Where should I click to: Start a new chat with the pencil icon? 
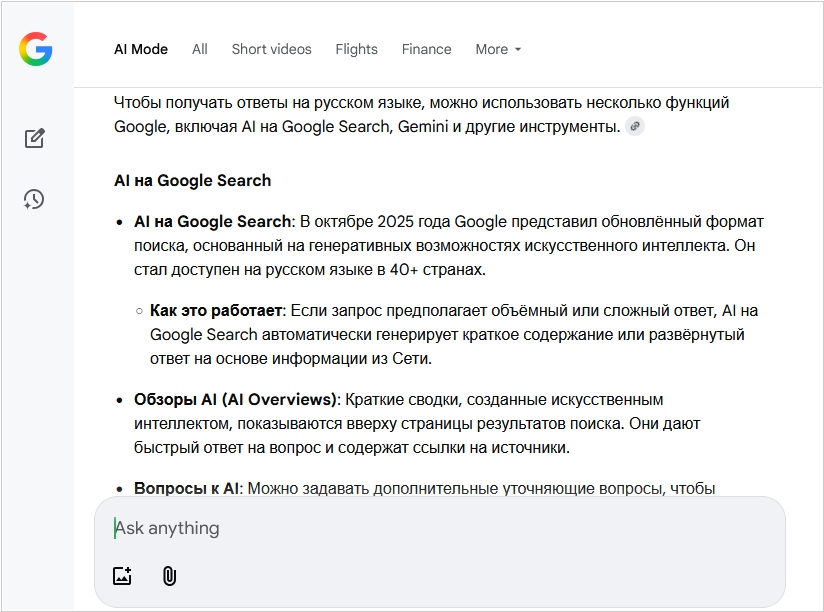point(35,139)
